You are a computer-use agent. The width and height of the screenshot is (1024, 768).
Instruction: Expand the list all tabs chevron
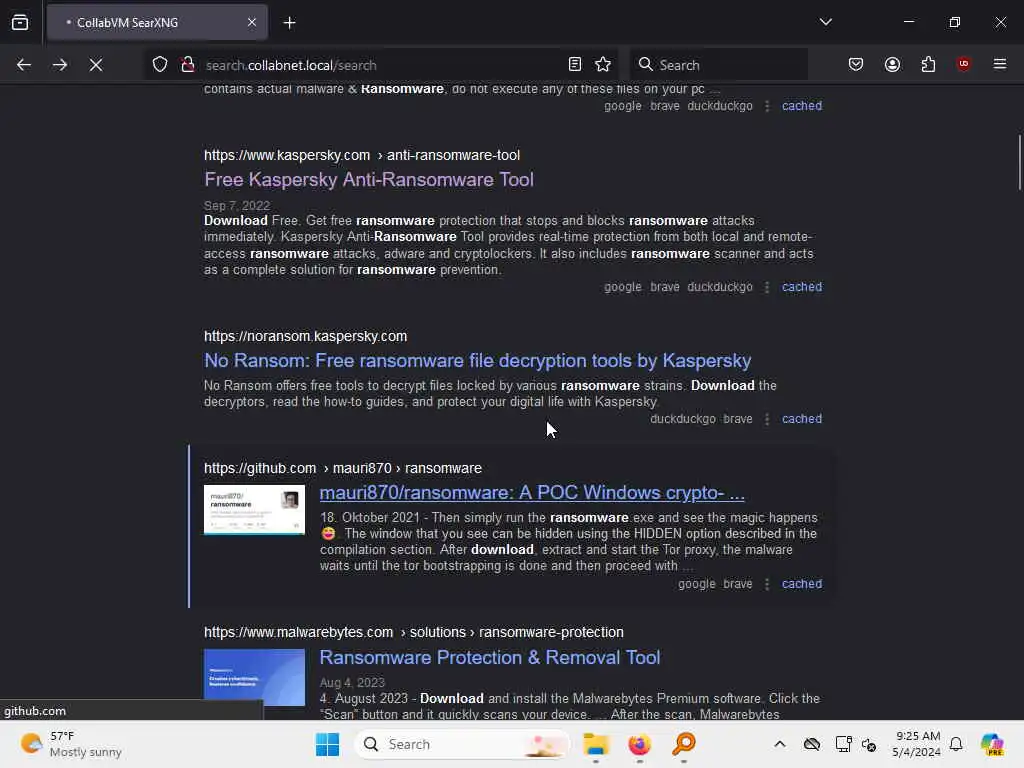point(825,22)
